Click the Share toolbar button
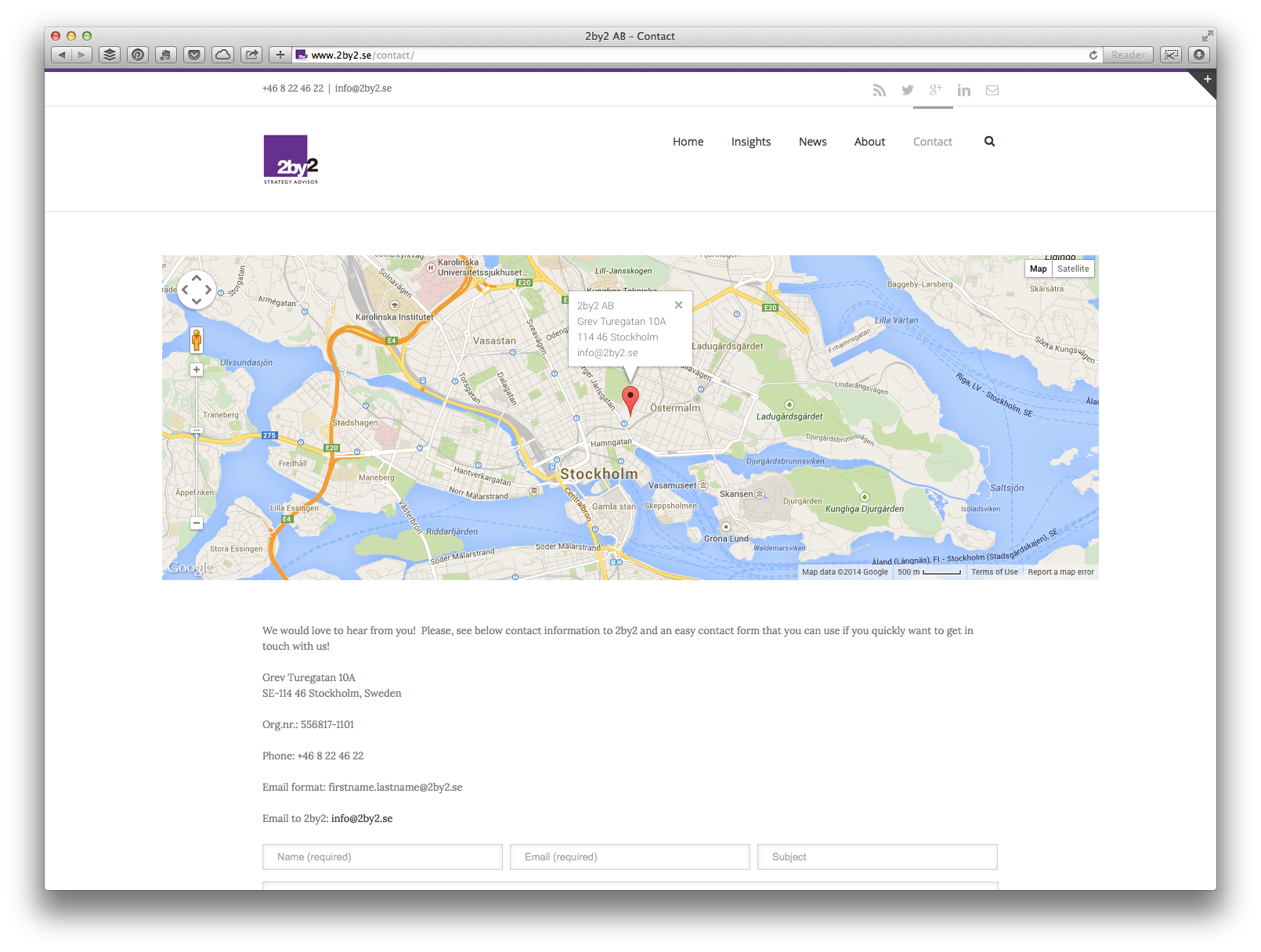The image size is (1261, 952). coord(251,55)
